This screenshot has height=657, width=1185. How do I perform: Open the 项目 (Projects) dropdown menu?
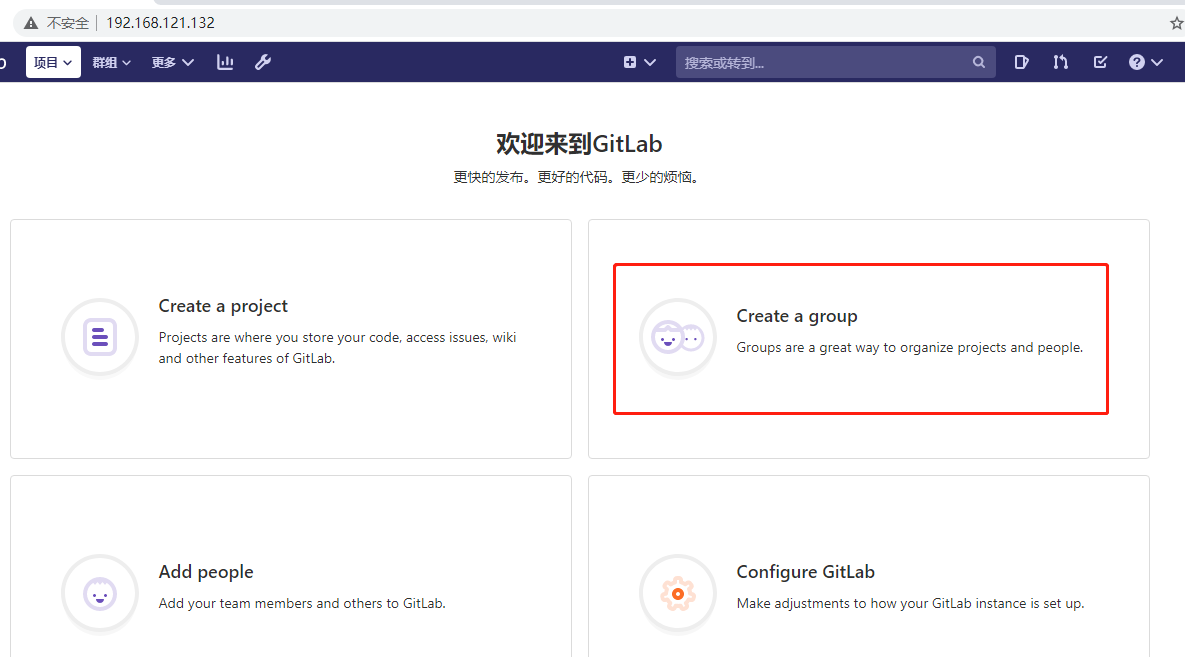(53, 62)
